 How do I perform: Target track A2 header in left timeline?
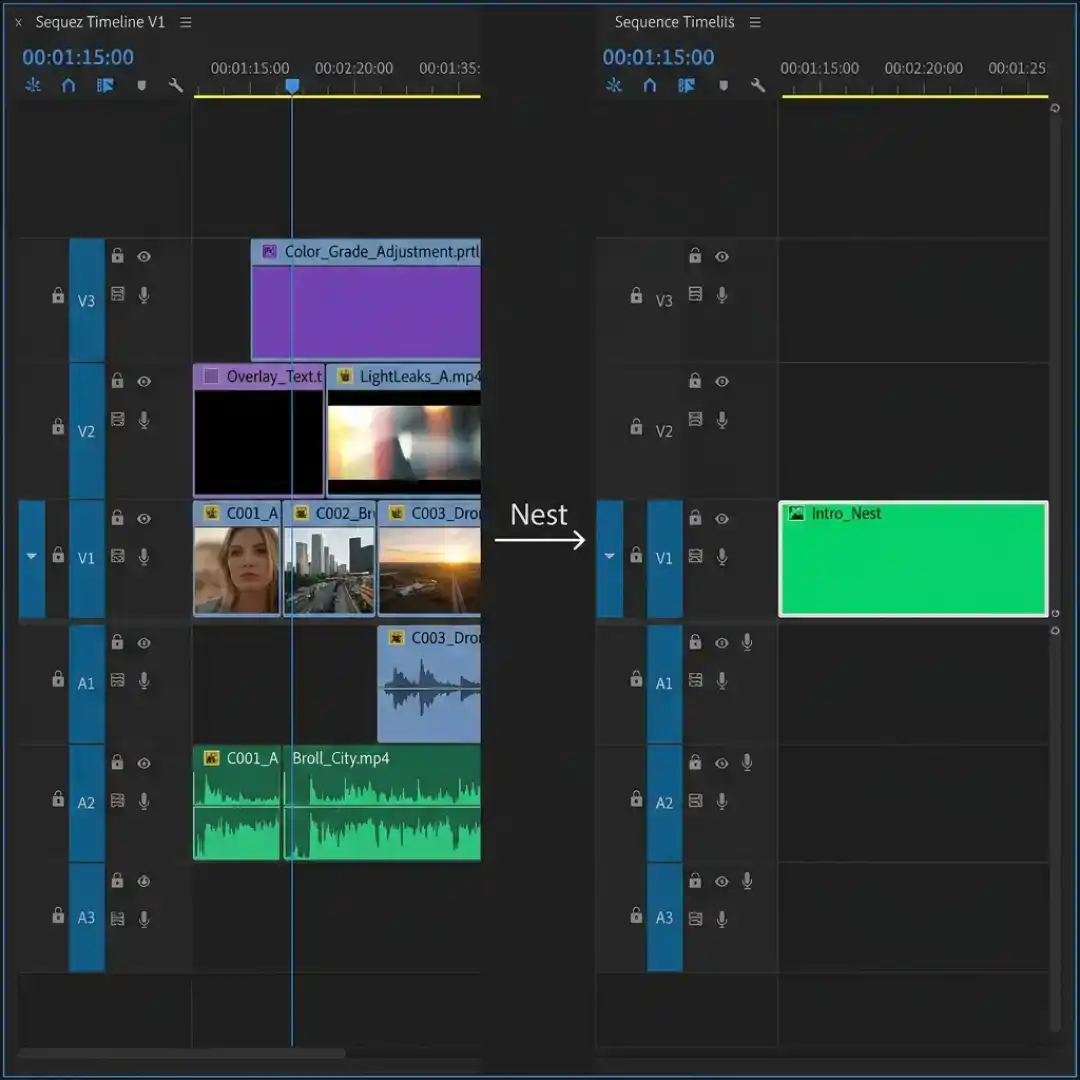pos(87,802)
